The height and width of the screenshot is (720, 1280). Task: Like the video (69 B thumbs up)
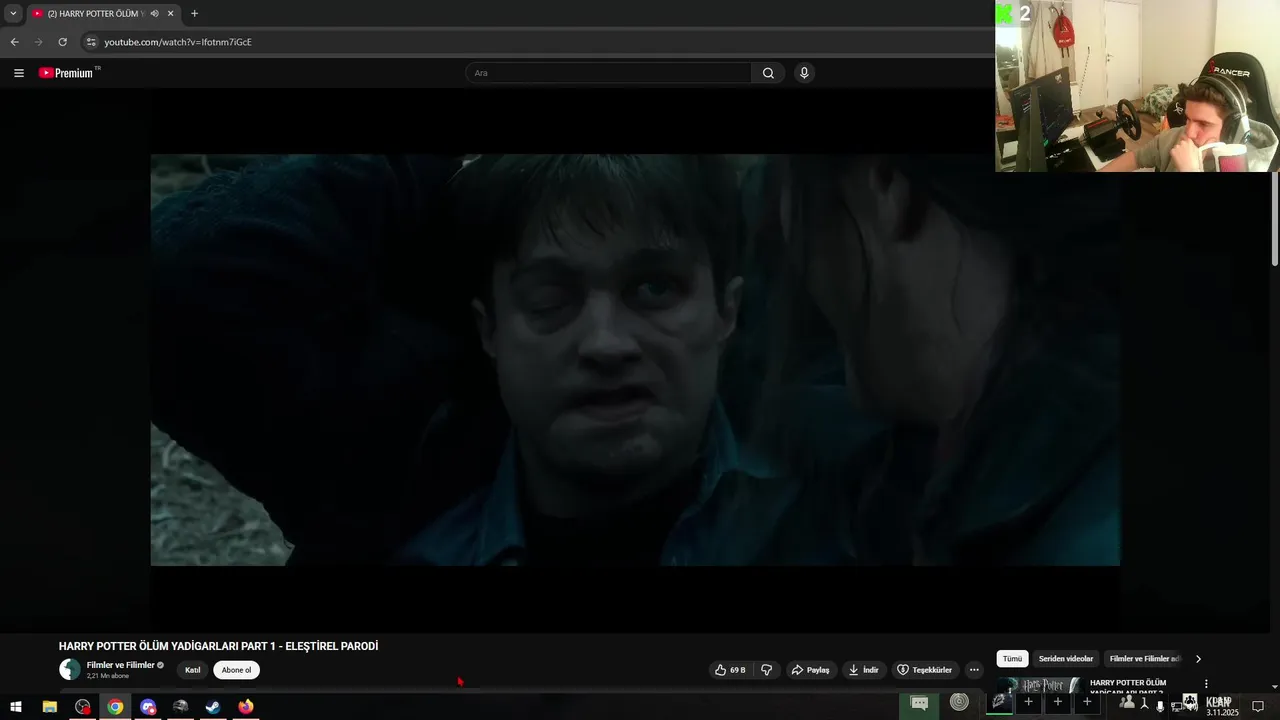730,670
